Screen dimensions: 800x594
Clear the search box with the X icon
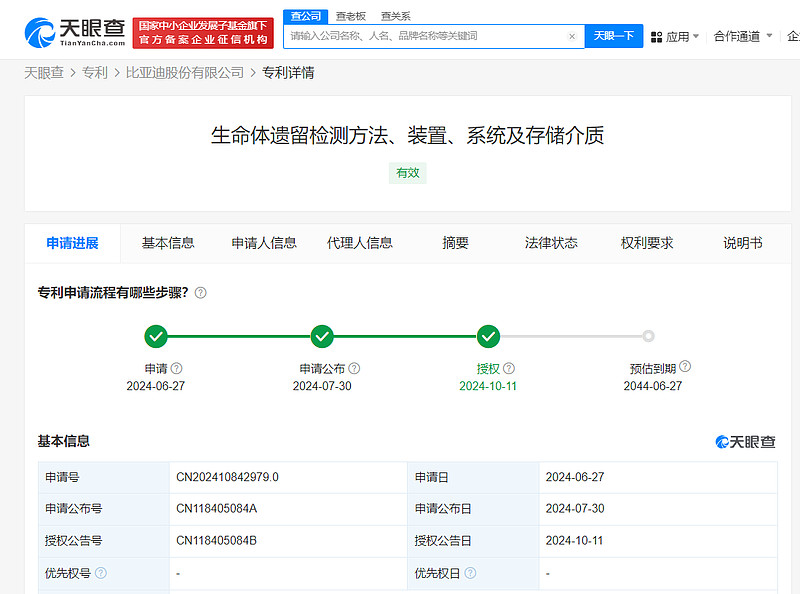572,36
